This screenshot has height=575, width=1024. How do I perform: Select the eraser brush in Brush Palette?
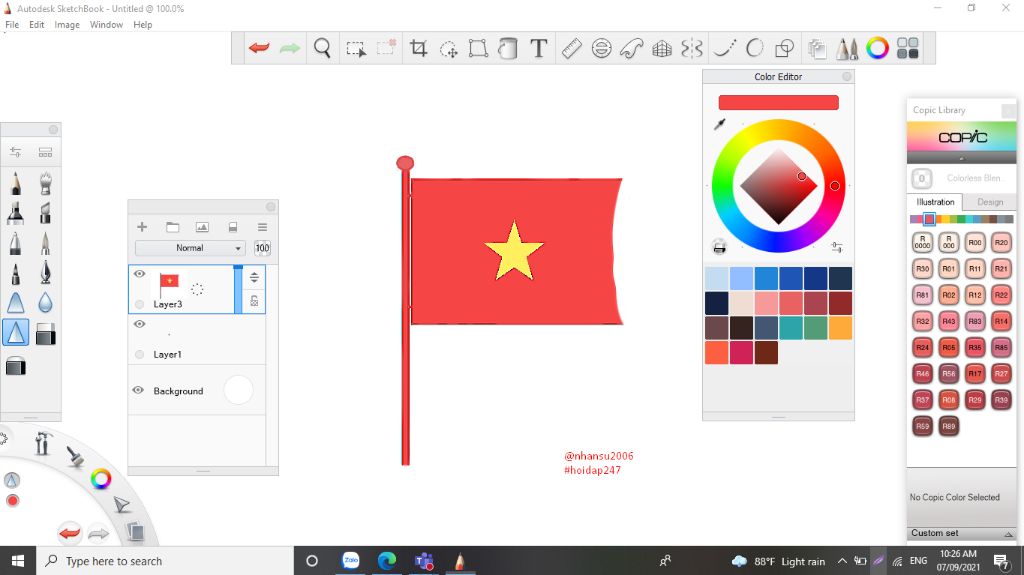pos(45,334)
